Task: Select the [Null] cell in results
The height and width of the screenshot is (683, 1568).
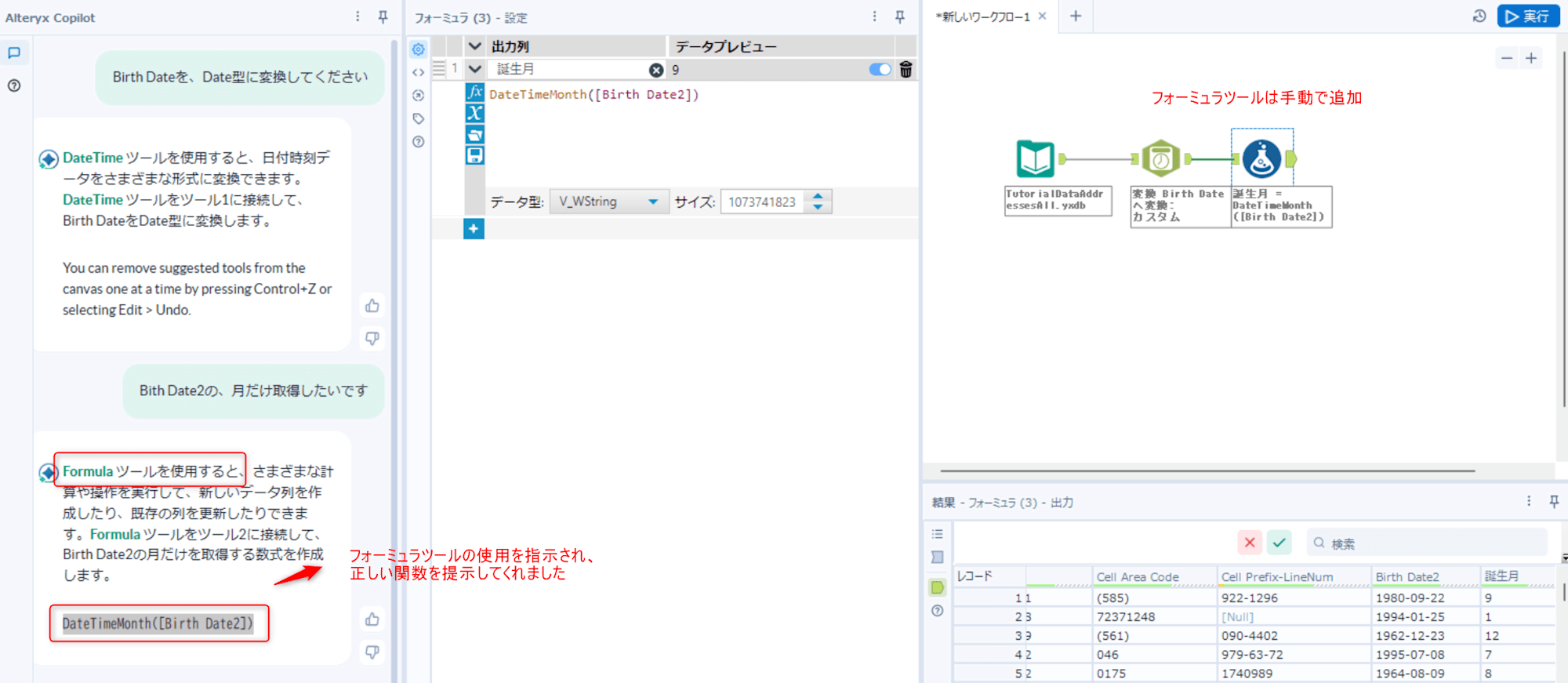Action: [x=1293, y=617]
